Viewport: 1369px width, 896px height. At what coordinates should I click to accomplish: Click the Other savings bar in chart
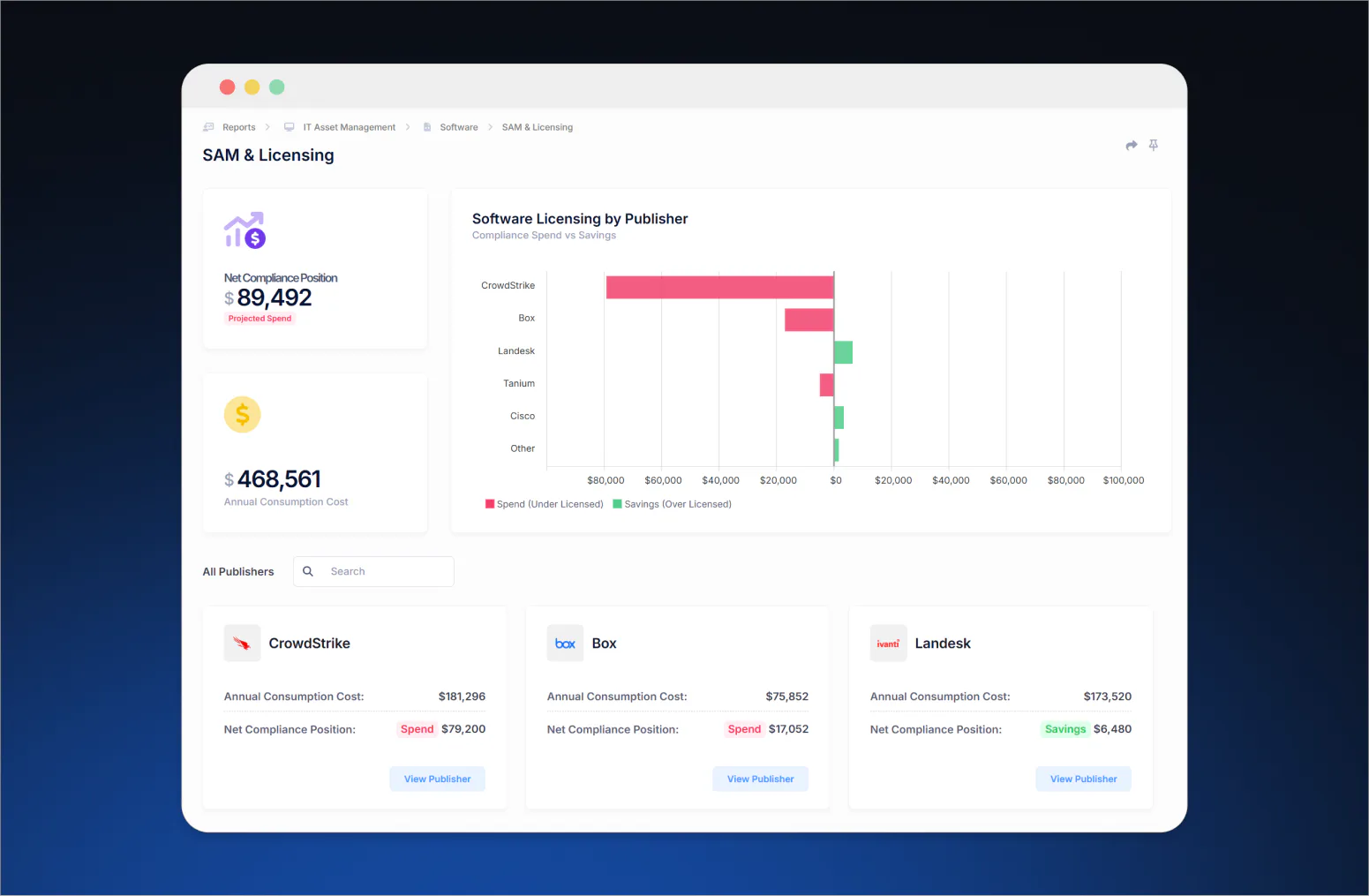[837, 450]
